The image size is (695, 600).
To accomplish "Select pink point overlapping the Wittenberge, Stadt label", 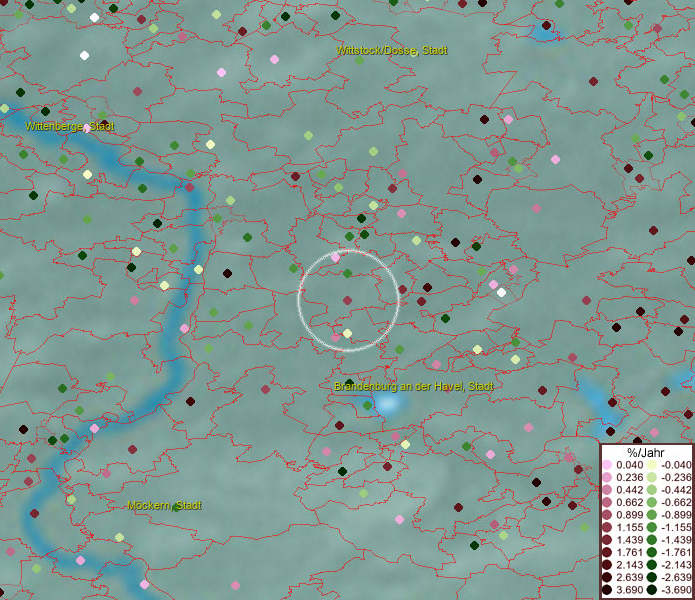I will 87,128.
